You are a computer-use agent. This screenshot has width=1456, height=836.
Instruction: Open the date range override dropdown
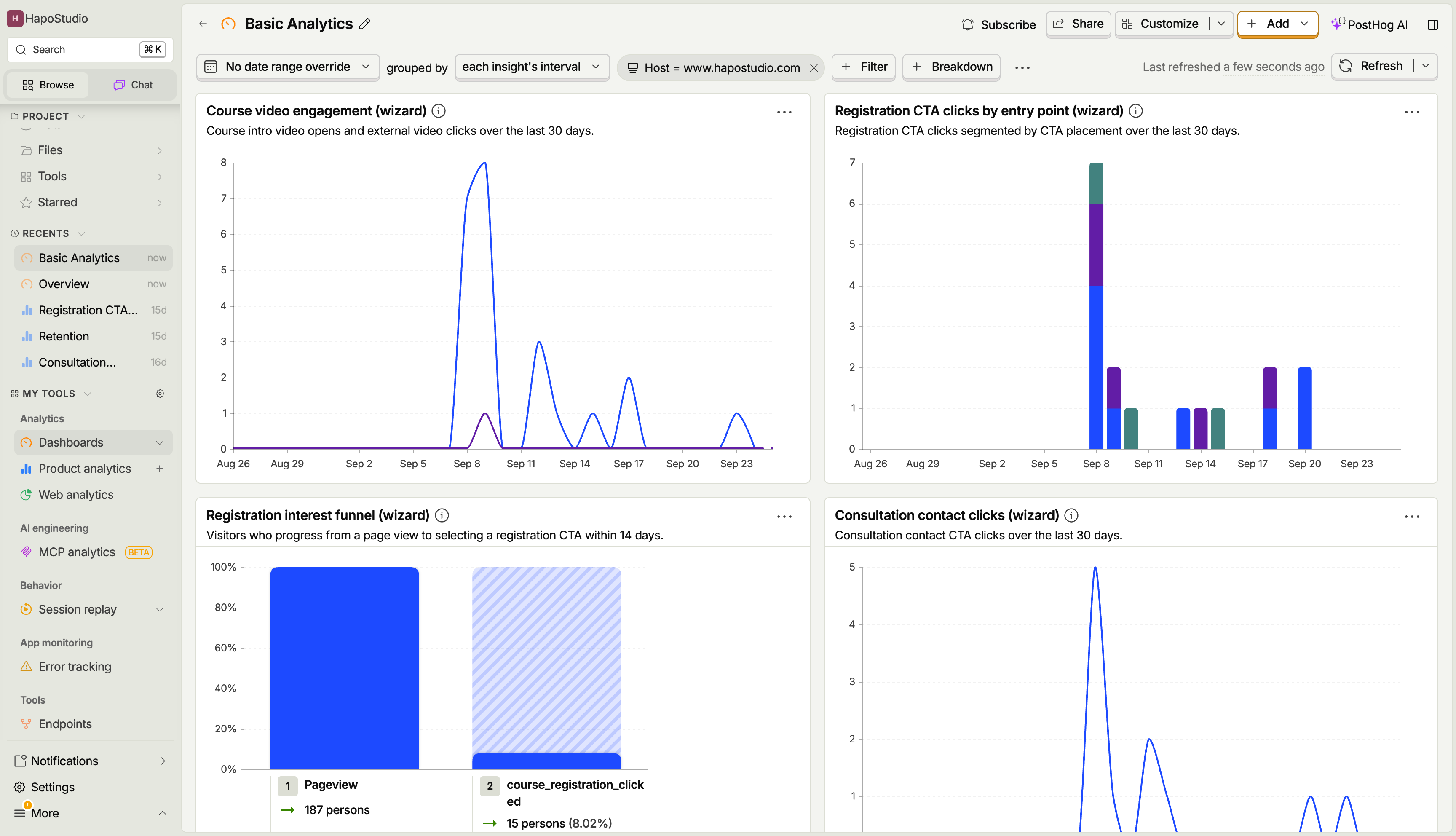(x=288, y=67)
